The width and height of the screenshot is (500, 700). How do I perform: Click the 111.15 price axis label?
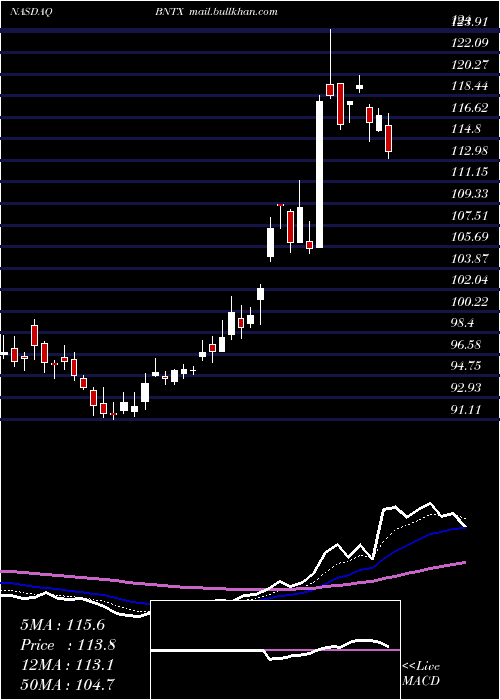click(469, 172)
